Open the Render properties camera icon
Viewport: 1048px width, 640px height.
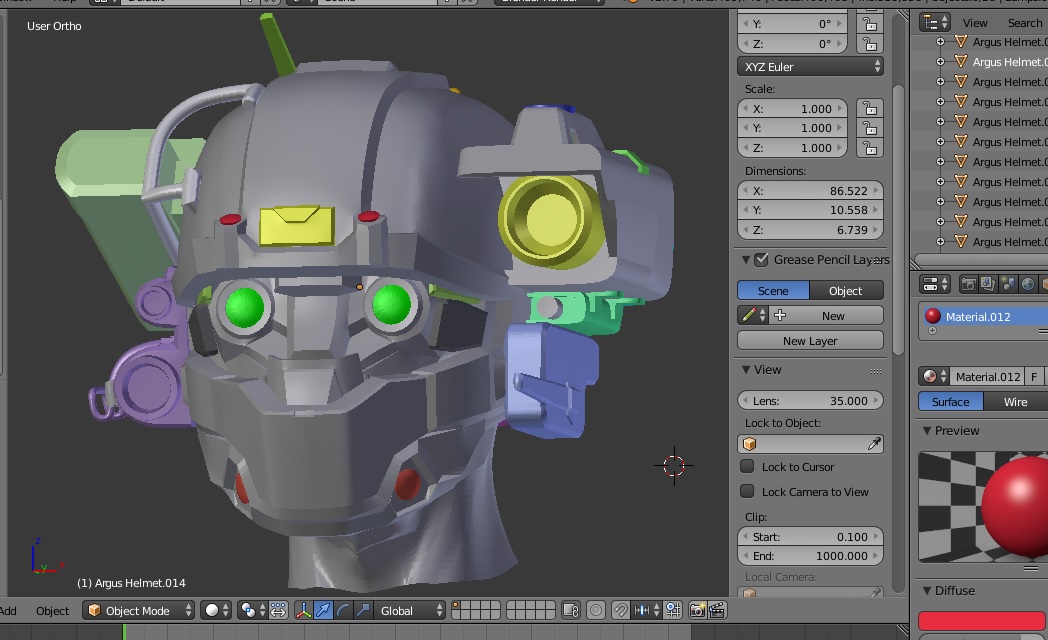click(968, 285)
